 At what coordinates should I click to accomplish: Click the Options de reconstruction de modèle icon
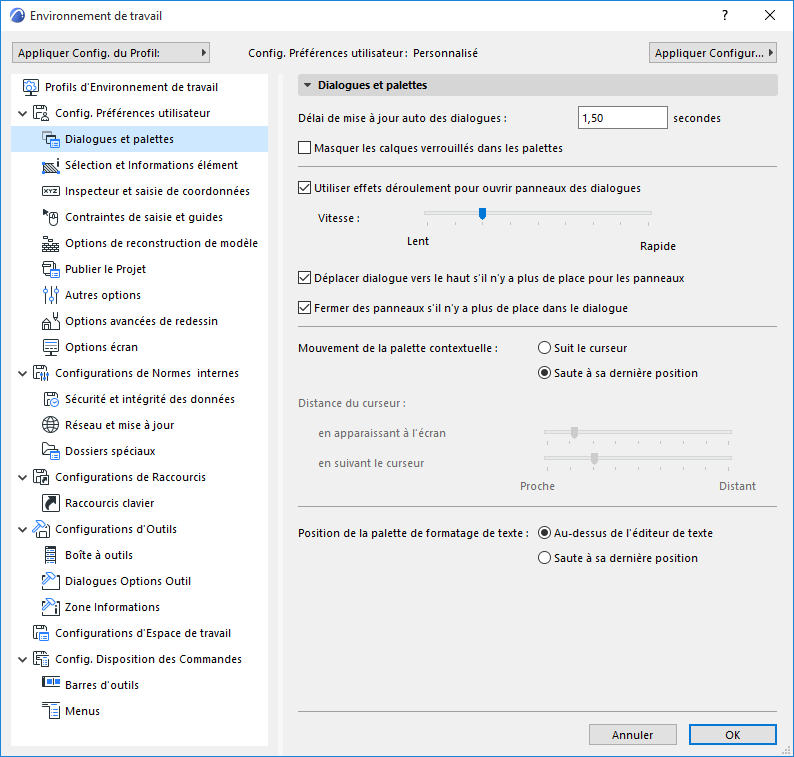pos(51,243)
